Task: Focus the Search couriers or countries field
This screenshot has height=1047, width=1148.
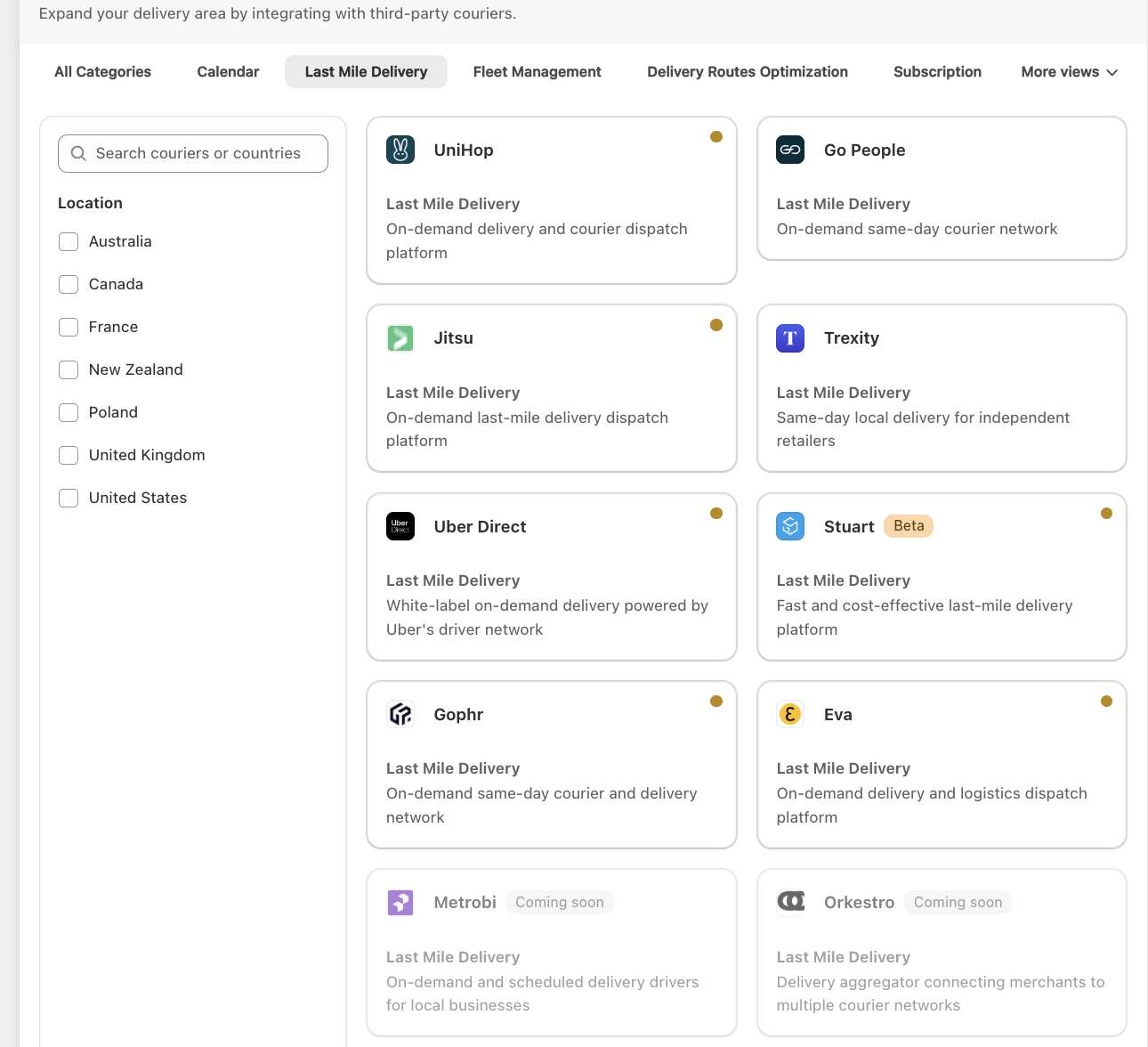Action: [x=193, y=153]
